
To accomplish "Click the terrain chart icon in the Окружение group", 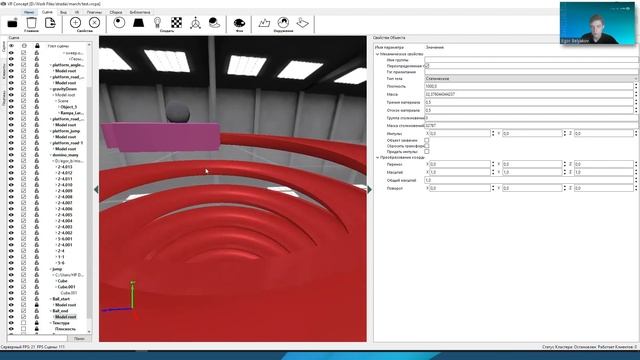I will coord(264,22).
